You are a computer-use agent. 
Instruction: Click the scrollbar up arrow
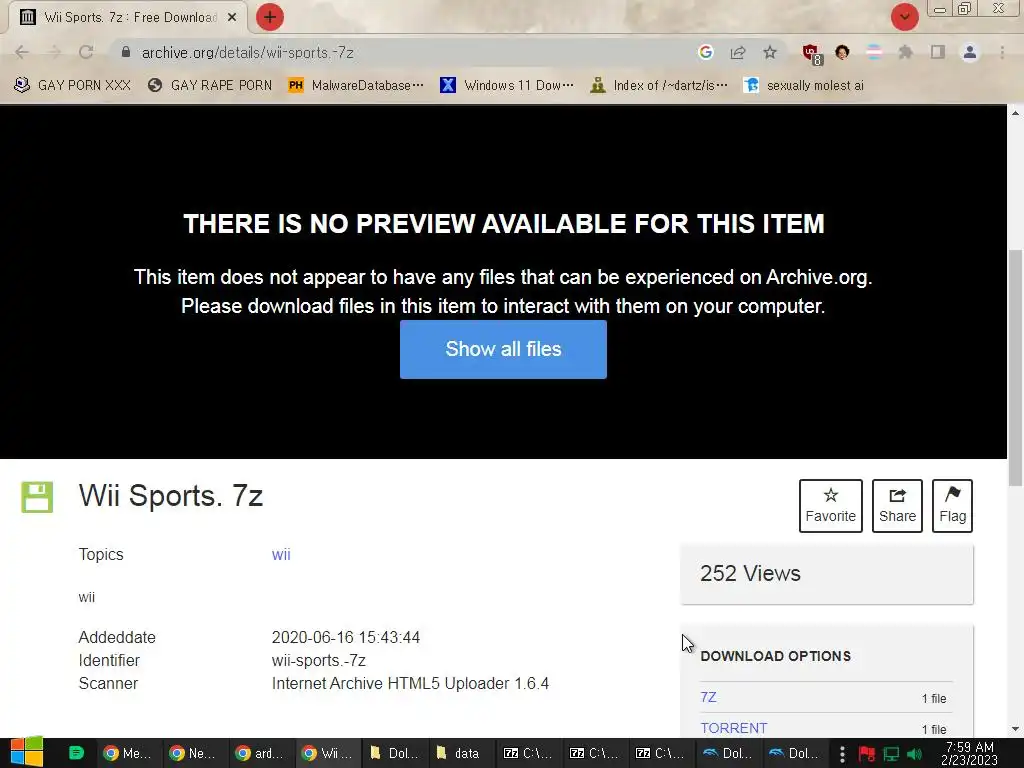click(x=1015, y=113)
